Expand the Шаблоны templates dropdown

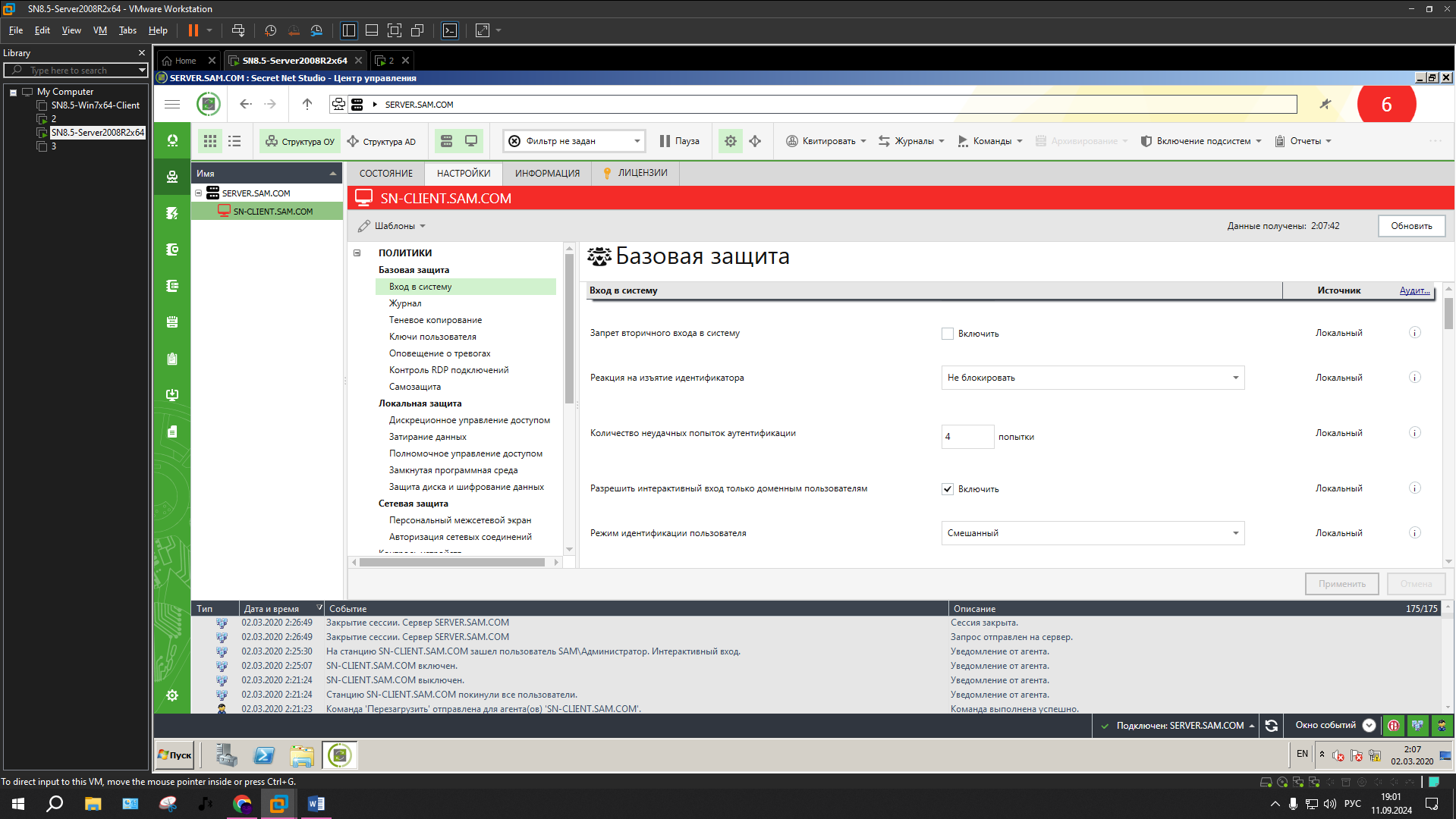(x=392, y=226)
